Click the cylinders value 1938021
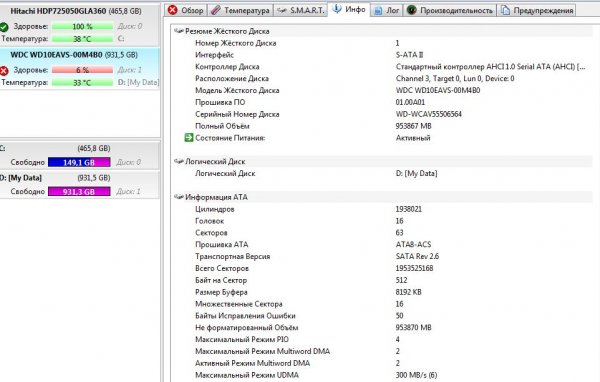 [x=409, y=209]
